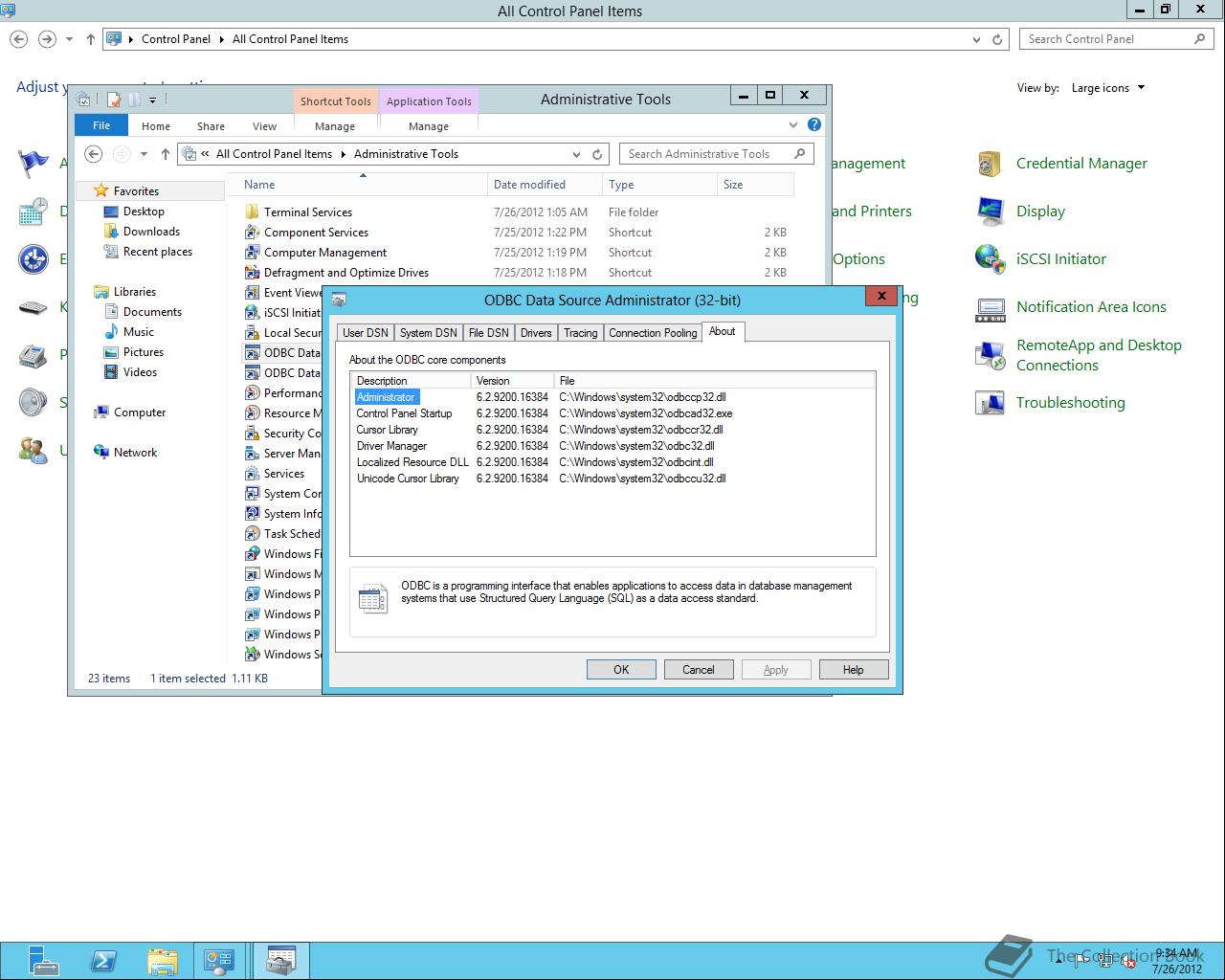The image size is (1225, 980).
Task: Switch to the Tracing tab
Action: [x=580, y=333]
